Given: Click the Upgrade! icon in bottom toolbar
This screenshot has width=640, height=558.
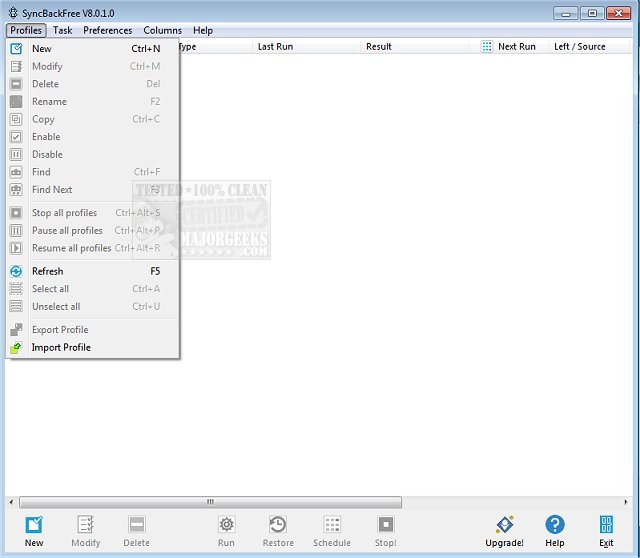Looking at the screenshot, I should (x=505, y=524).
